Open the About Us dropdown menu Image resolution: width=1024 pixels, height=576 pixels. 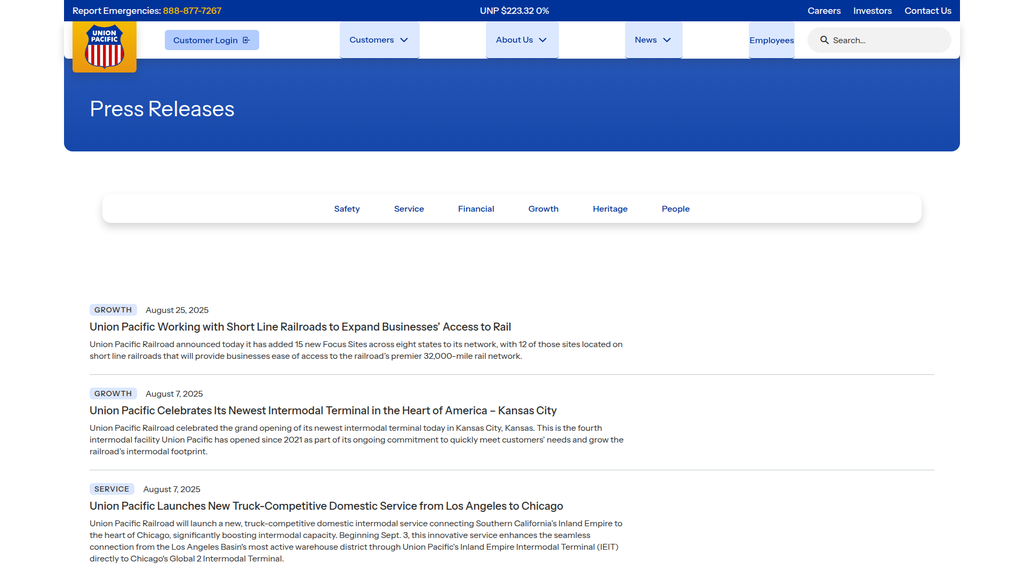click(x=522, y=40)
